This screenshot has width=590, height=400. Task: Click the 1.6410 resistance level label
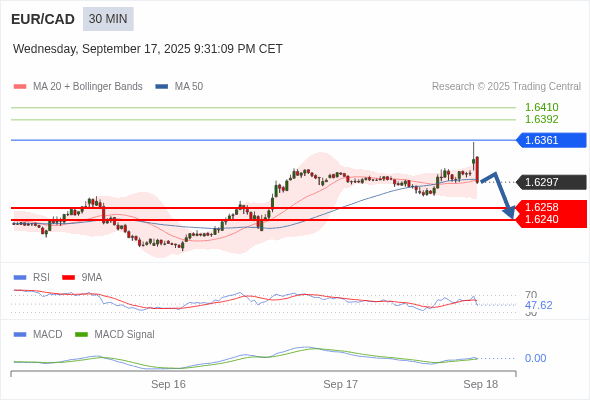[541, 107]
